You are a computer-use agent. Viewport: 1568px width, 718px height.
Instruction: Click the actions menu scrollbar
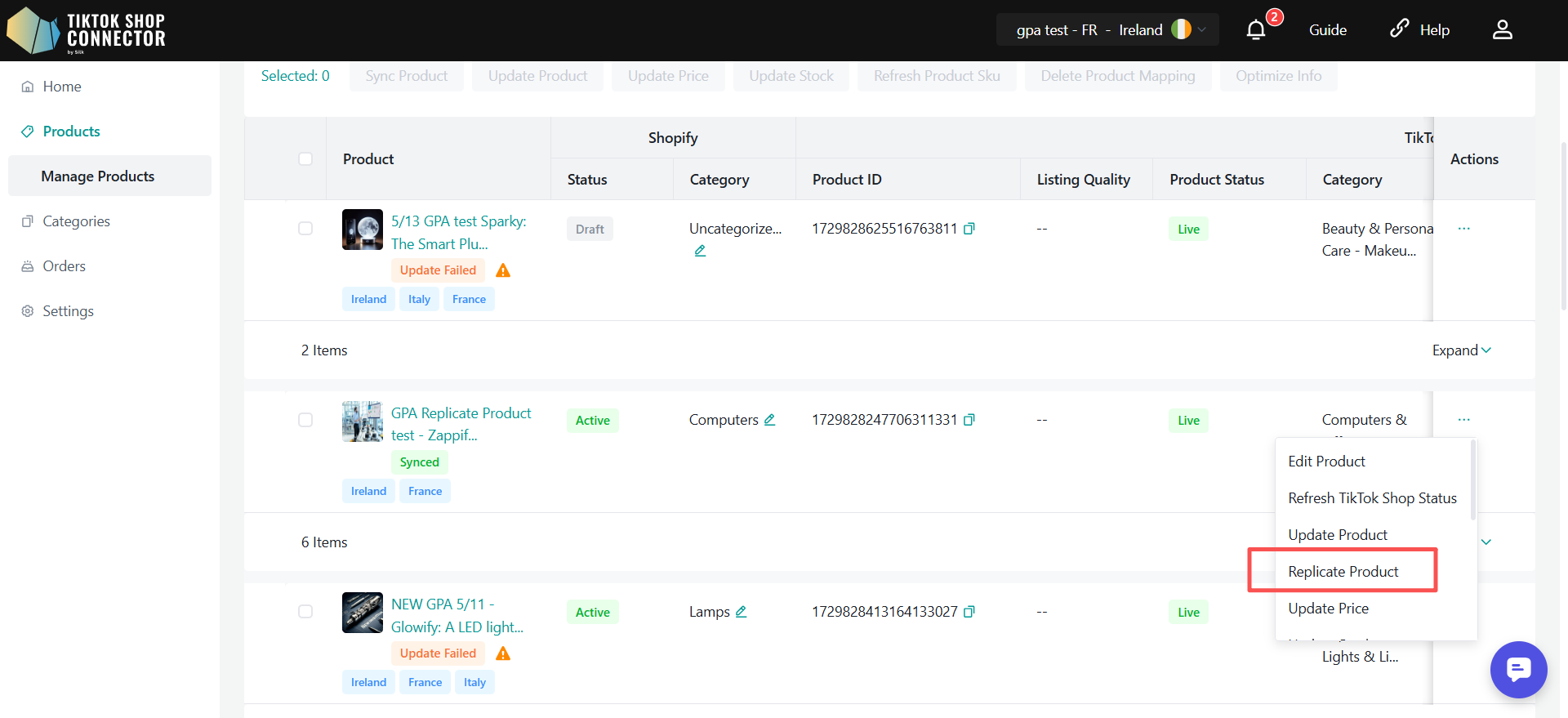click(x=1473, y=480)
